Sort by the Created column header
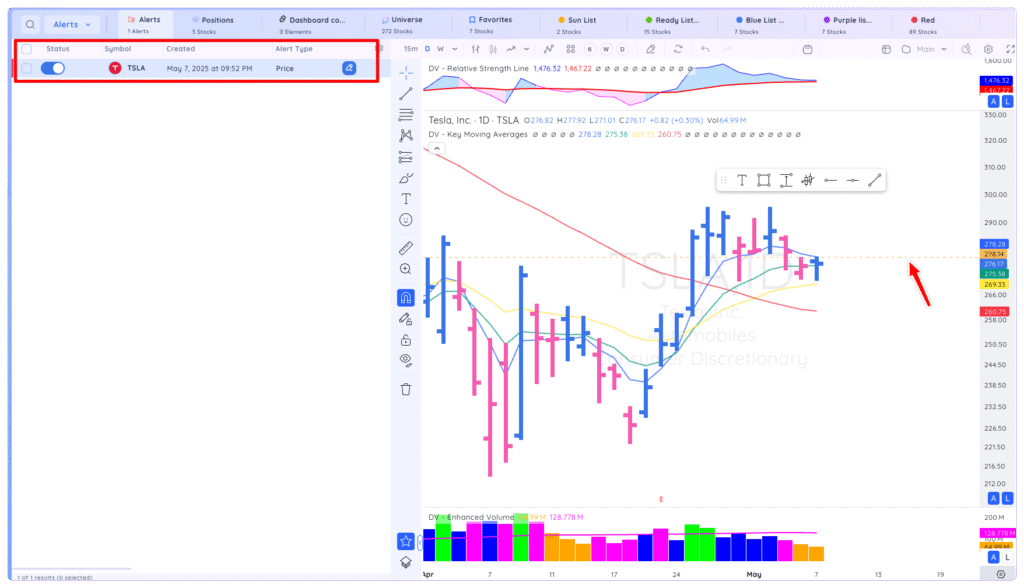Screen dimensions: 1024x588 (x=180, y=49)
